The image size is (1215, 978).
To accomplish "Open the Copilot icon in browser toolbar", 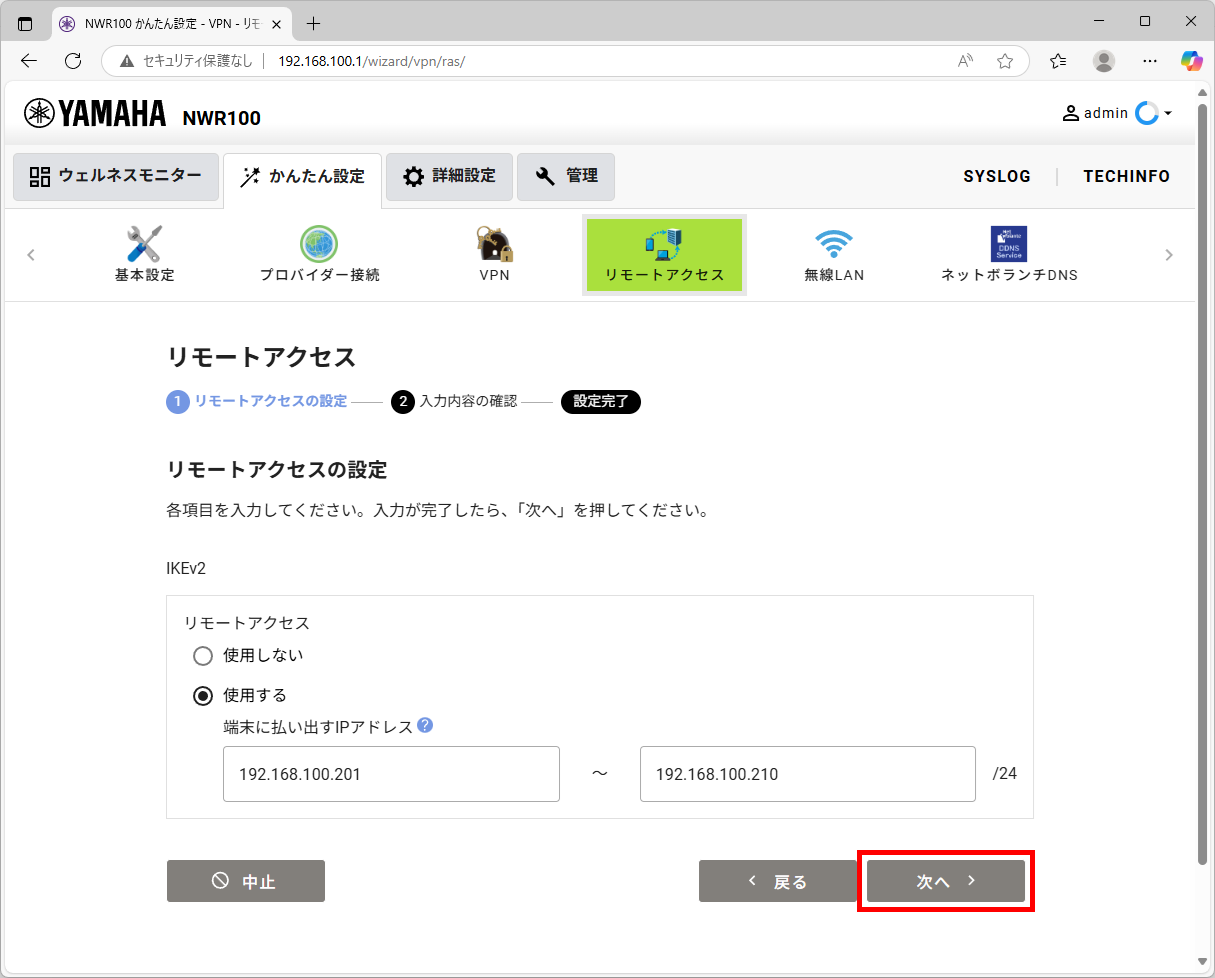I will point(1191,61).
